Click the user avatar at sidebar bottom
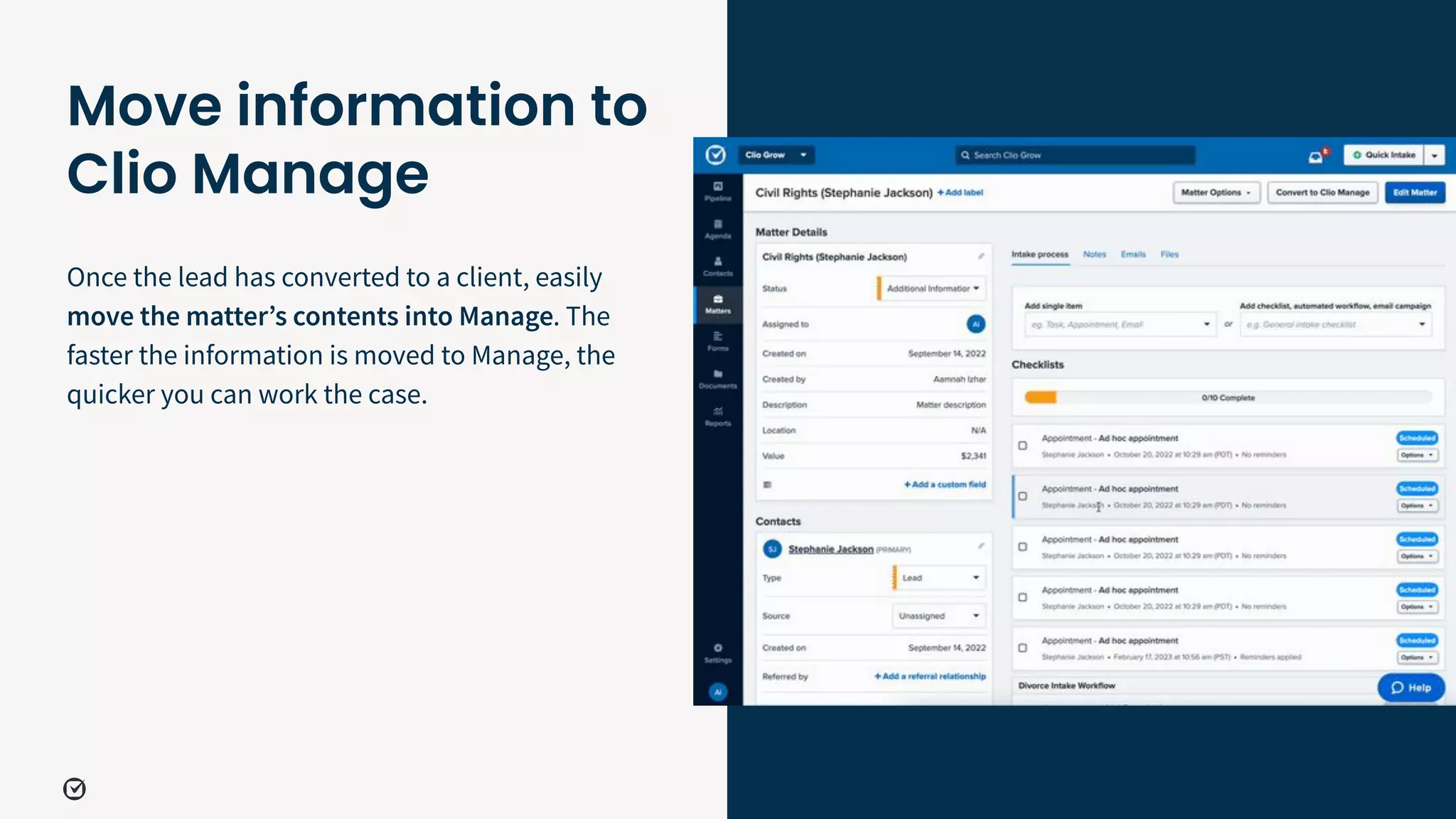This screenshot has width=1456, height=819. (718, 692)
